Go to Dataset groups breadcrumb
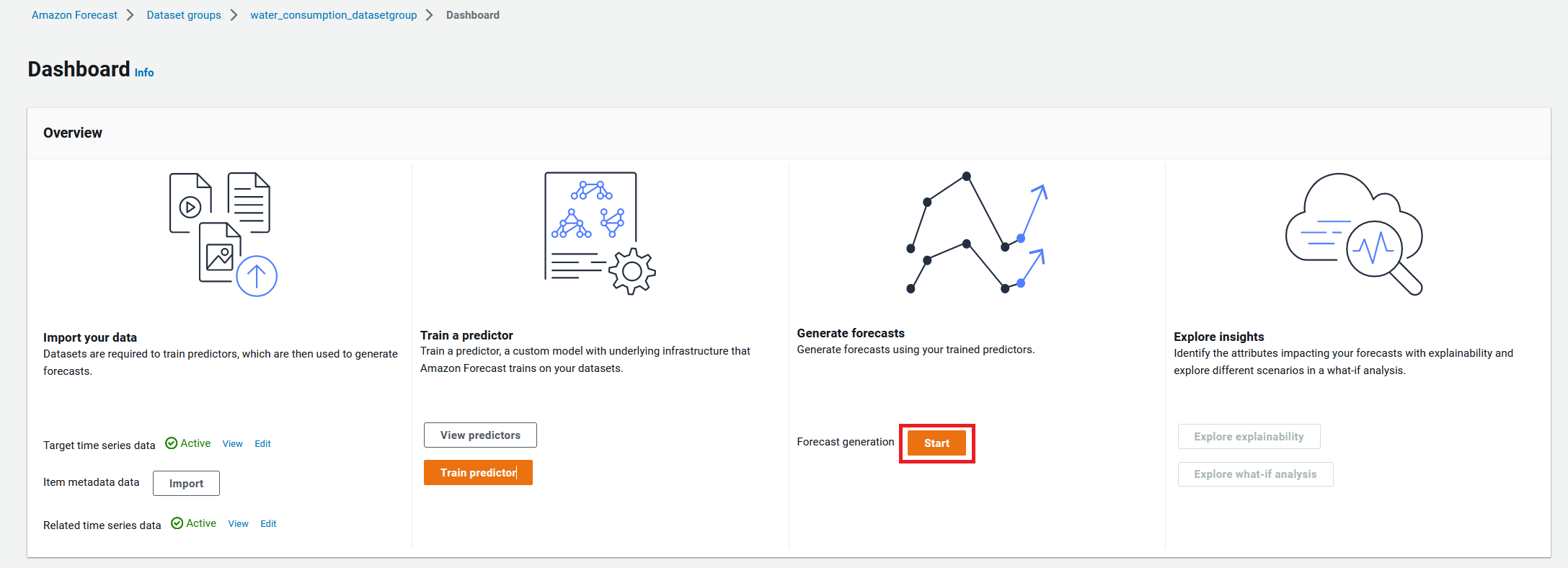 [x=184, y=15]
